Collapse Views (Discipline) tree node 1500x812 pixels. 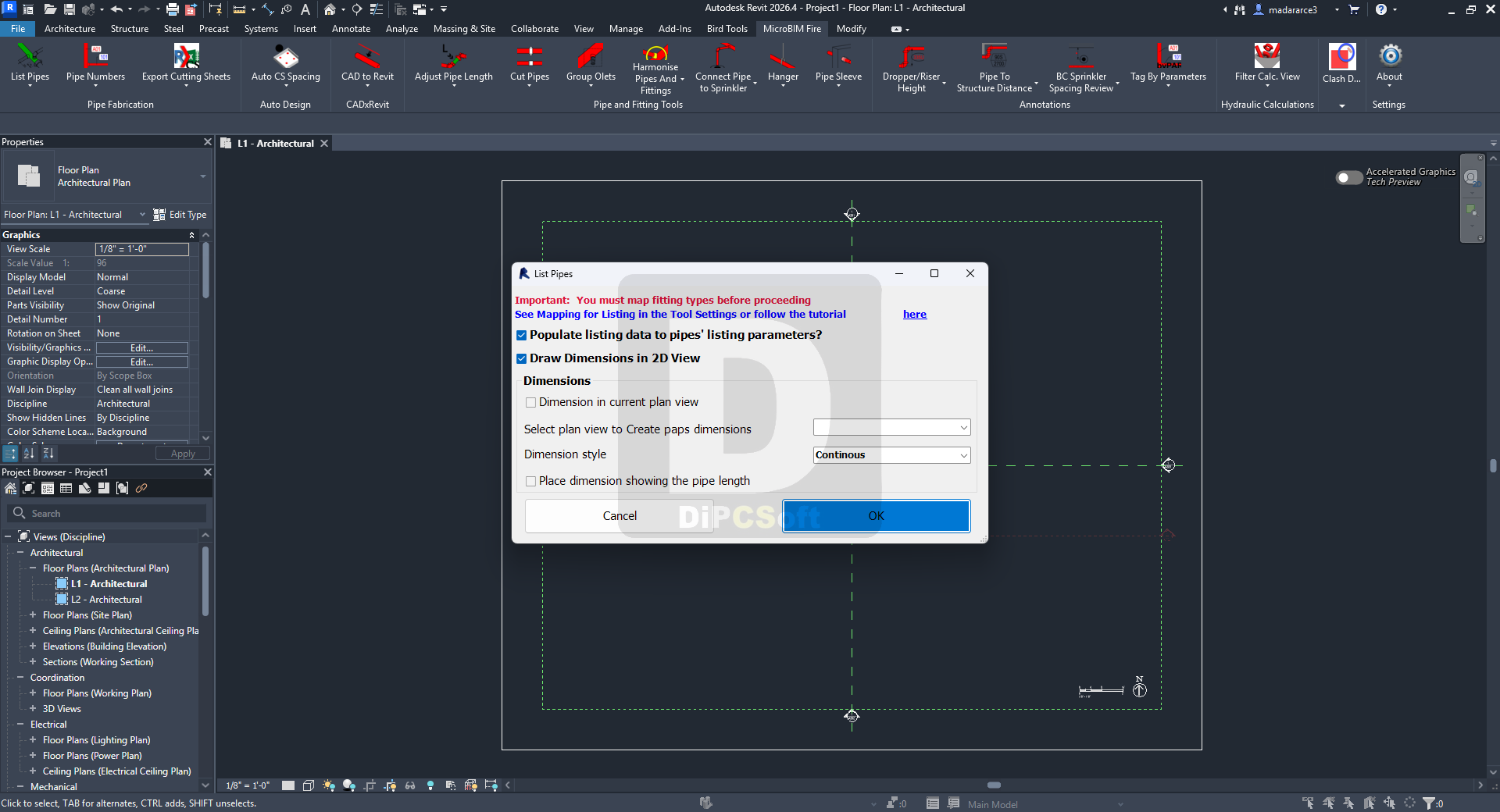pyautogui.click(x=8, y=537)
